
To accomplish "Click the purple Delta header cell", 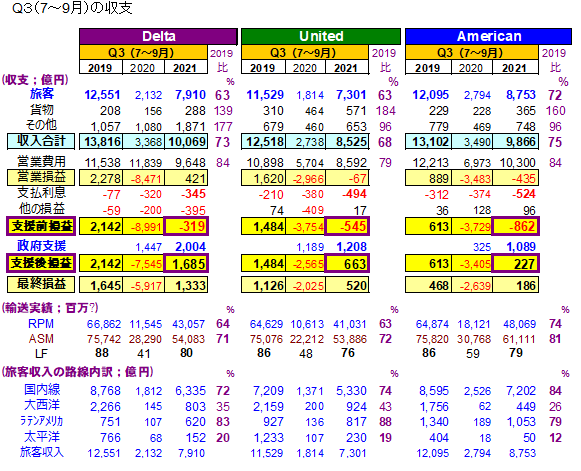I will tap(158, 36).
